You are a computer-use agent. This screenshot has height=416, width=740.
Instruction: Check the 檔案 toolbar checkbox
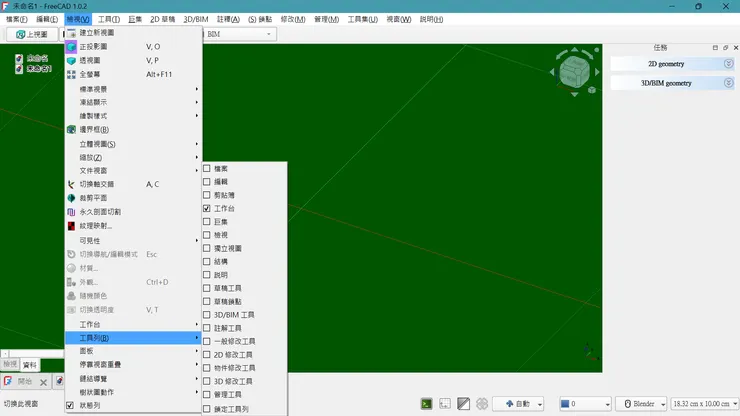click(207, 169)
